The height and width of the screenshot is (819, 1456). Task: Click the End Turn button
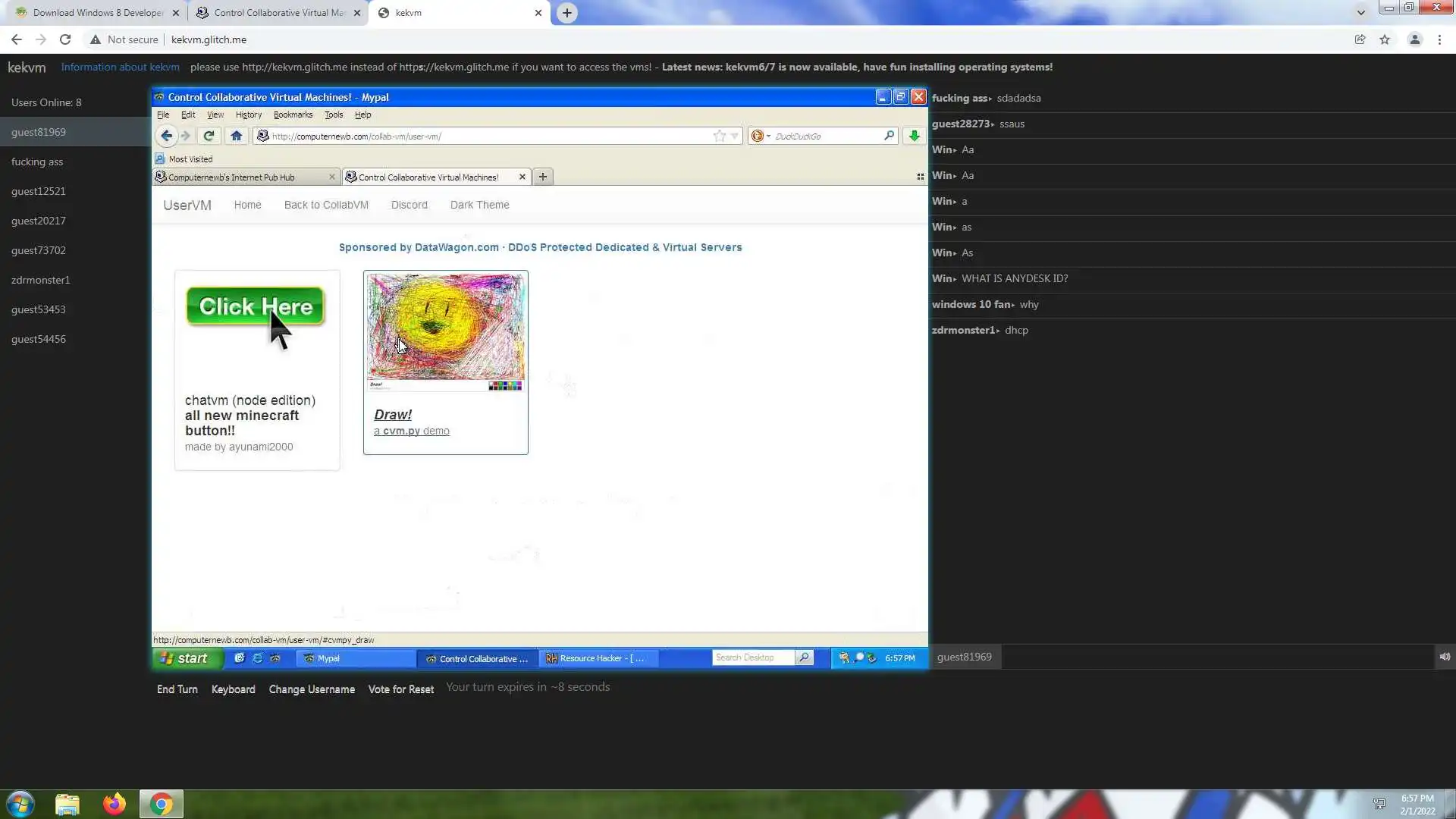177,689
